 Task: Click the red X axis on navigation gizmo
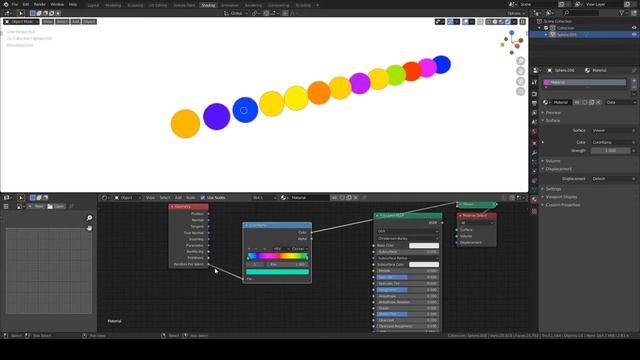pos(517,46)
